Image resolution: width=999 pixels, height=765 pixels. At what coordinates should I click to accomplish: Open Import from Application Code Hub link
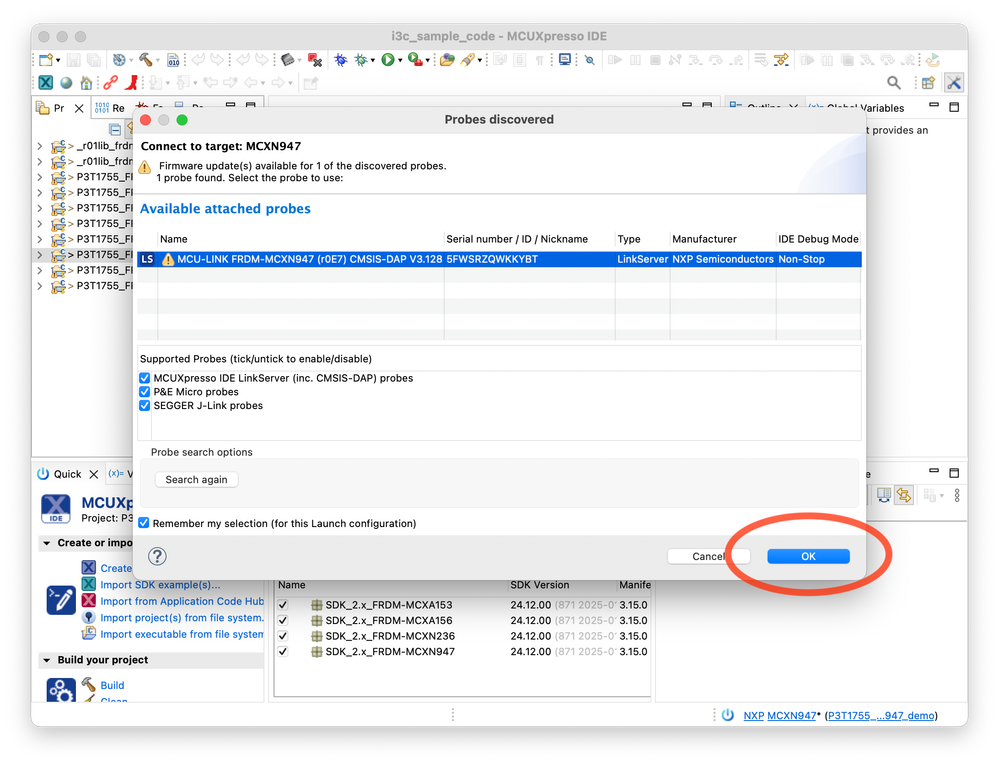coord(182,601)
